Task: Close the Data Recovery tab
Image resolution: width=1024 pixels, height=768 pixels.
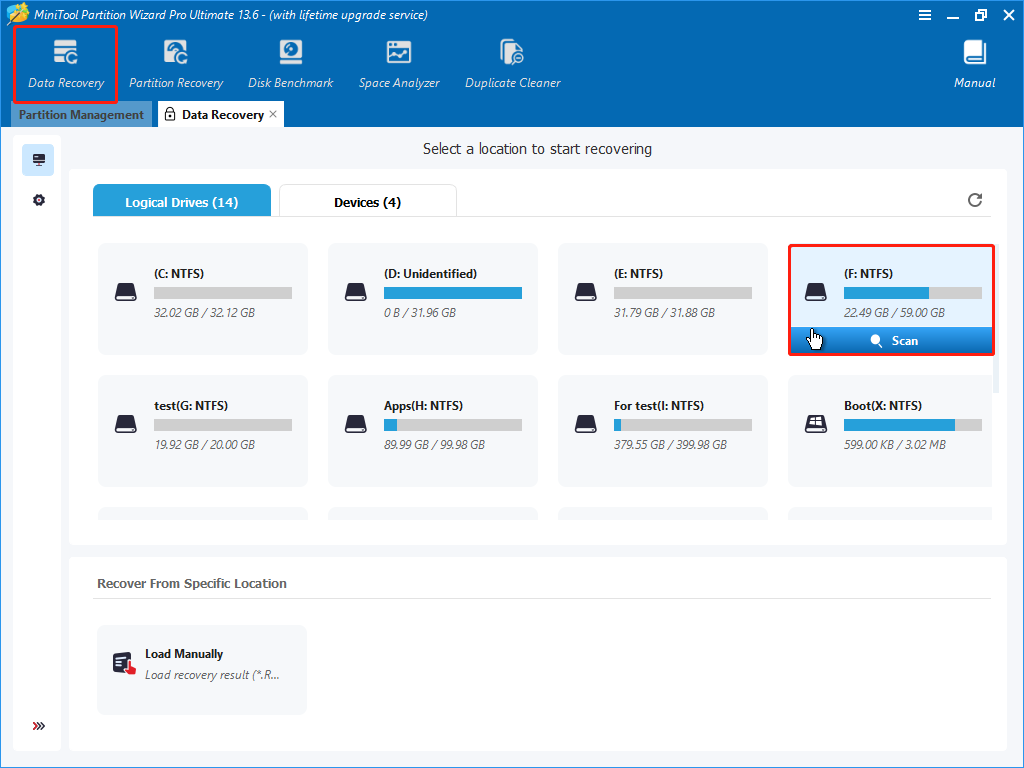Action: tap(273, 114)
